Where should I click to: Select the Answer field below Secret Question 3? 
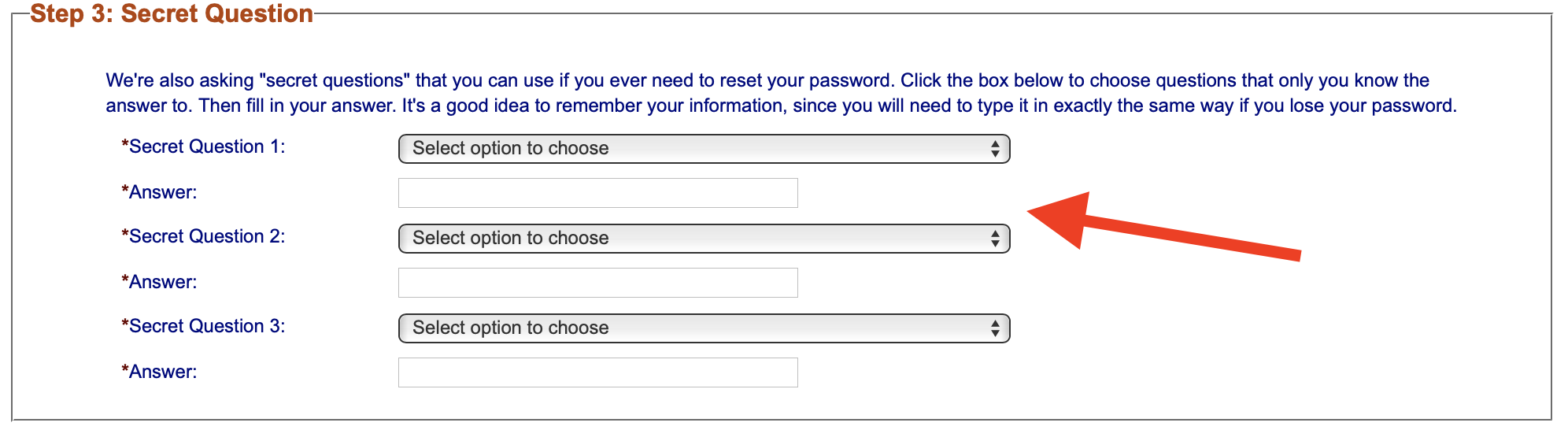tap(597, 372)
